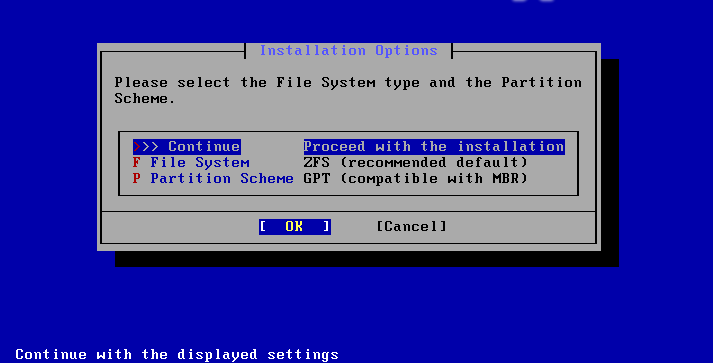Open the Partition Scheme option
This screenshot has width=713, height=363.
[213, 178]
